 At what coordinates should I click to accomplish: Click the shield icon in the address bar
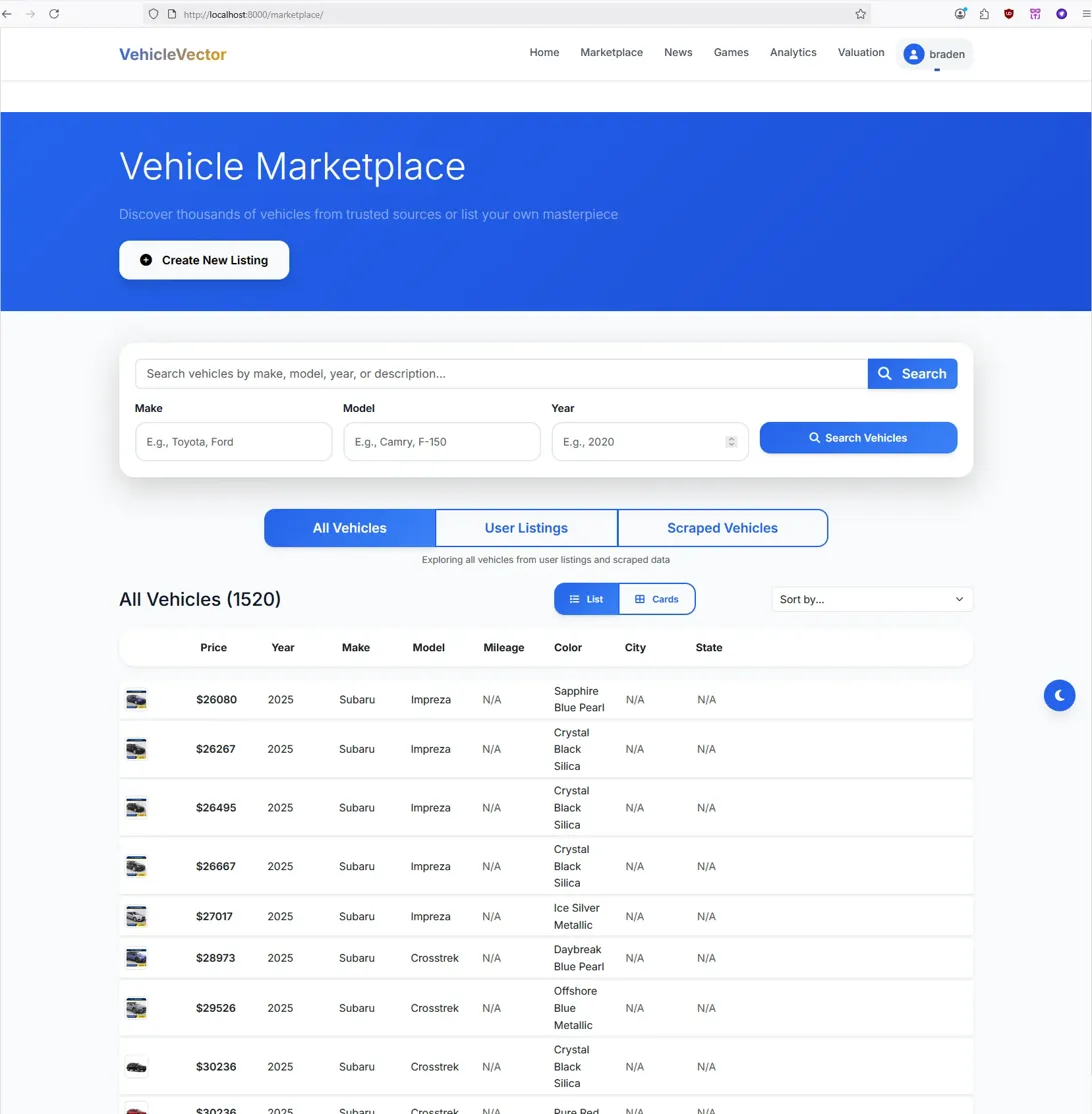point(152,14)
